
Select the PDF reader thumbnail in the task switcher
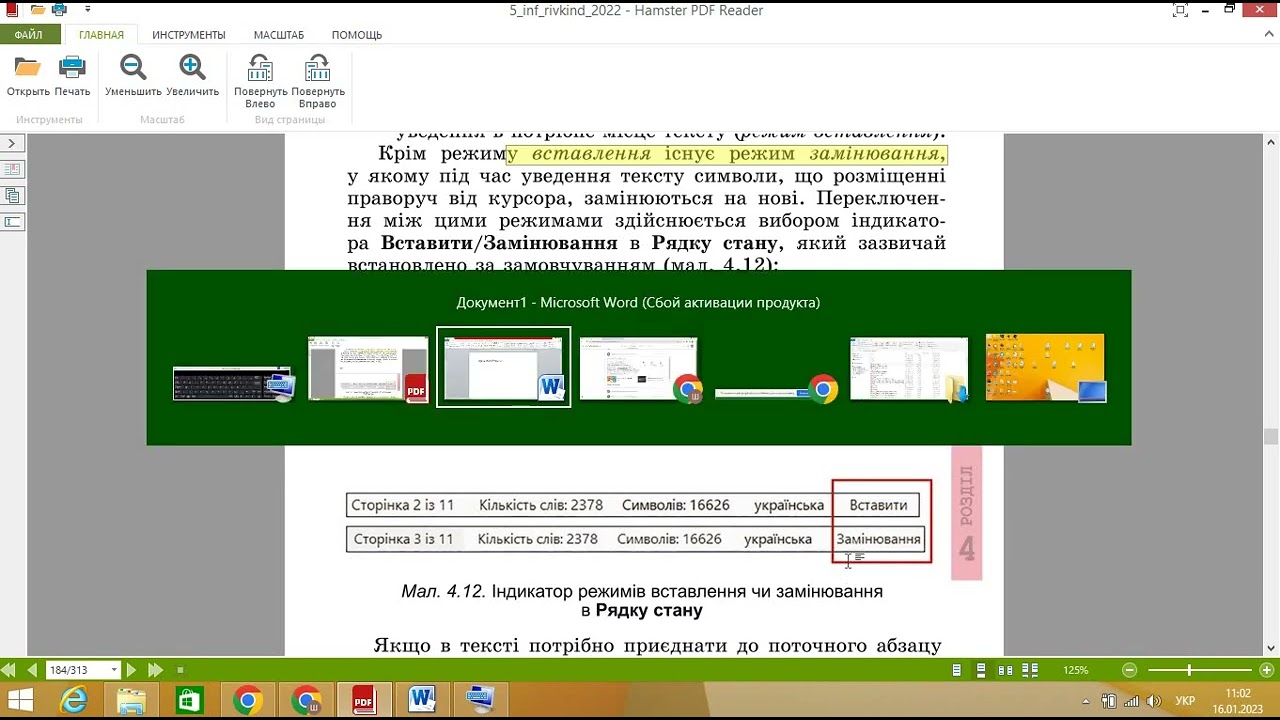(368, 369)
